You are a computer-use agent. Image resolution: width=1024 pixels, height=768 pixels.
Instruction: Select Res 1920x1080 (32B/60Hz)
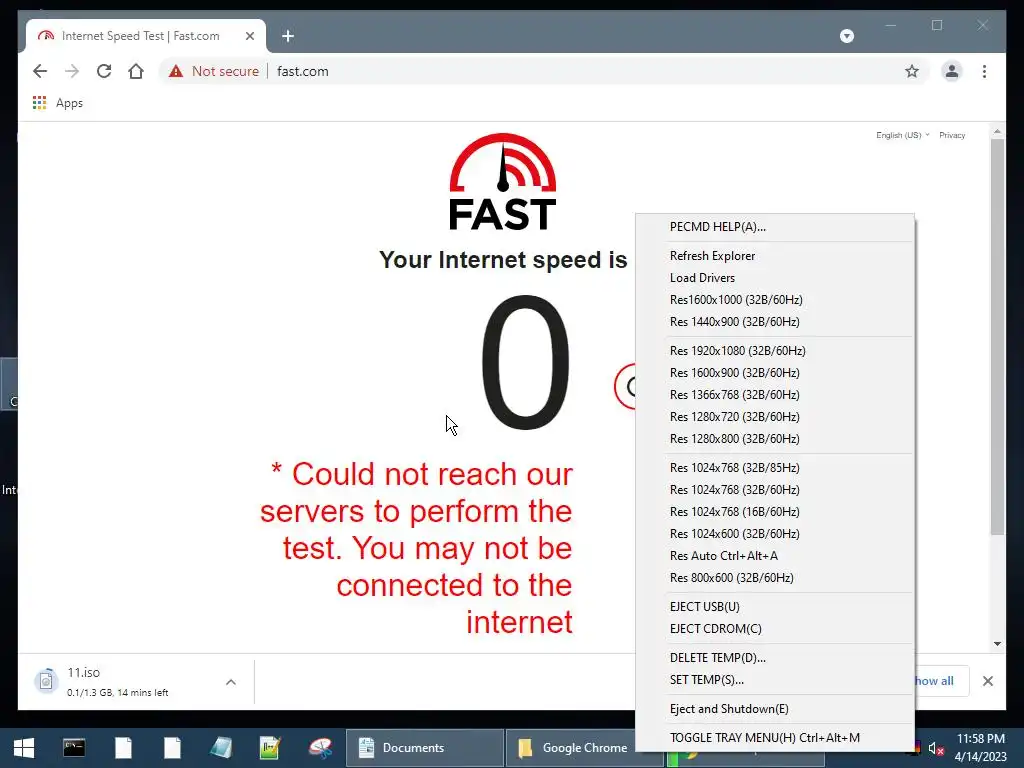[x=775, y=351]
